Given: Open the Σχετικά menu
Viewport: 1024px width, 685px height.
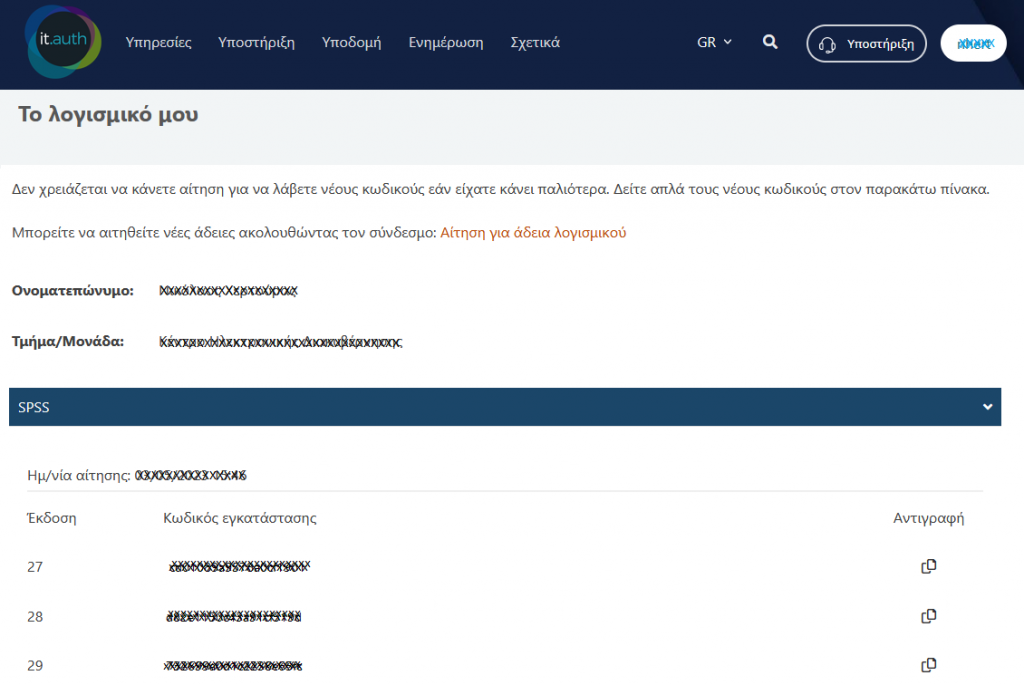Looking at the screenshot, I should [535, 42].
